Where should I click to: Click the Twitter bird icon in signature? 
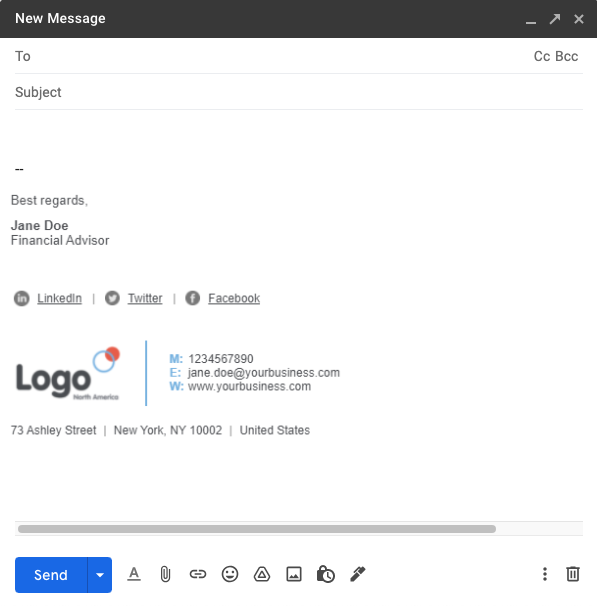click(x=112, y=298)
